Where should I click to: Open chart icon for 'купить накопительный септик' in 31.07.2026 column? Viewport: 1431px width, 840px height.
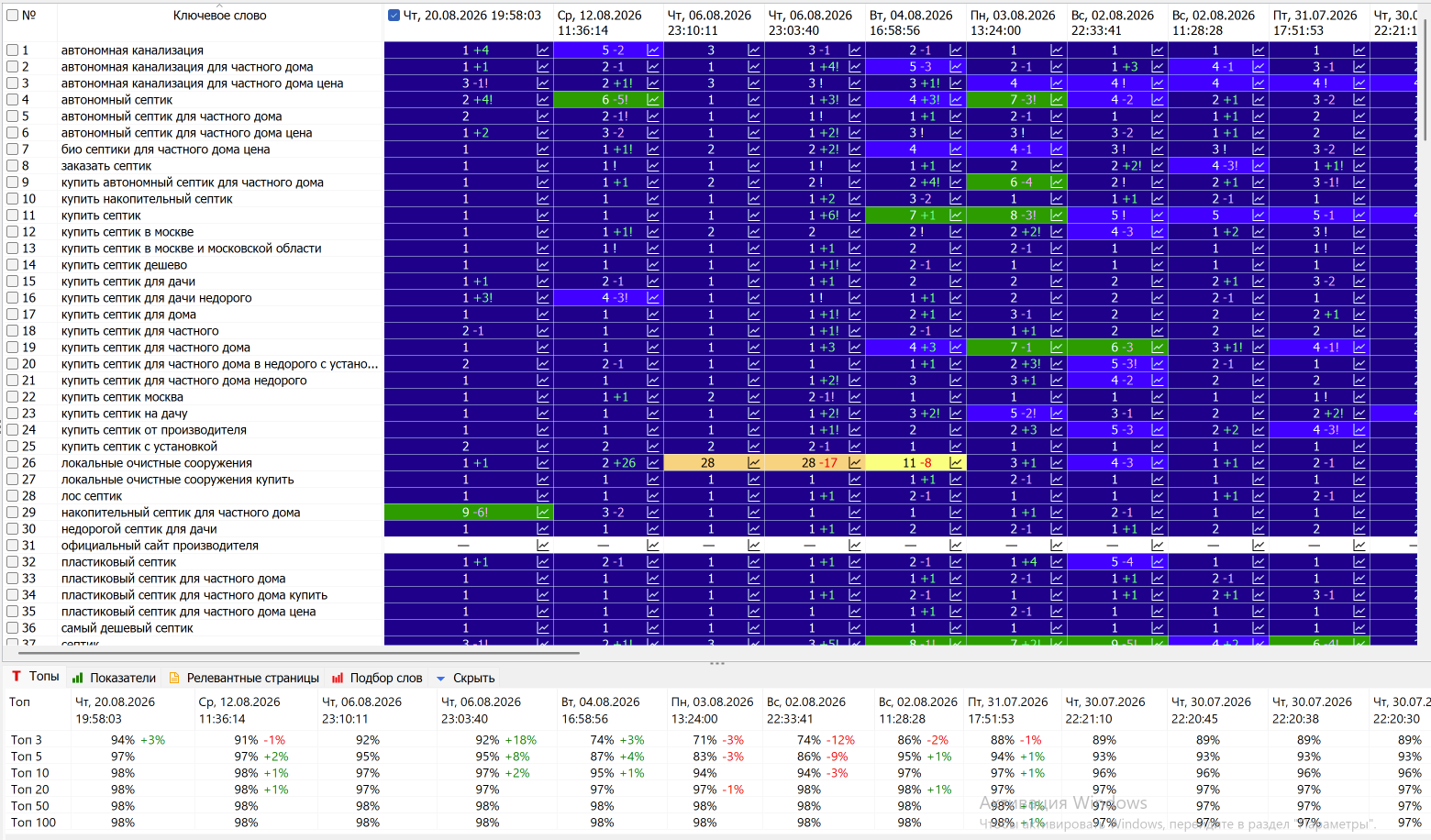click(1359, 199)
